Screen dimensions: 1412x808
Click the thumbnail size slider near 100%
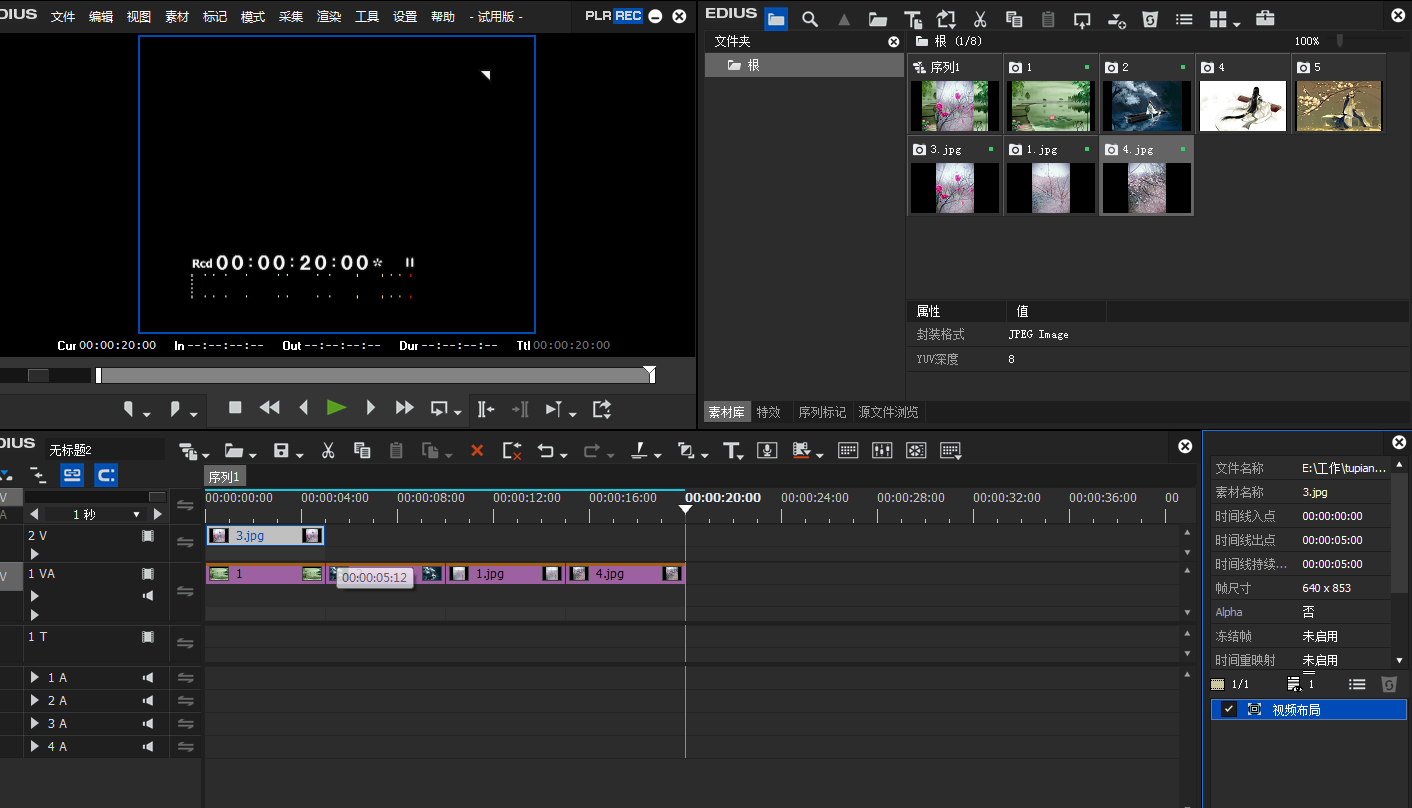(x=1339, y=41)
